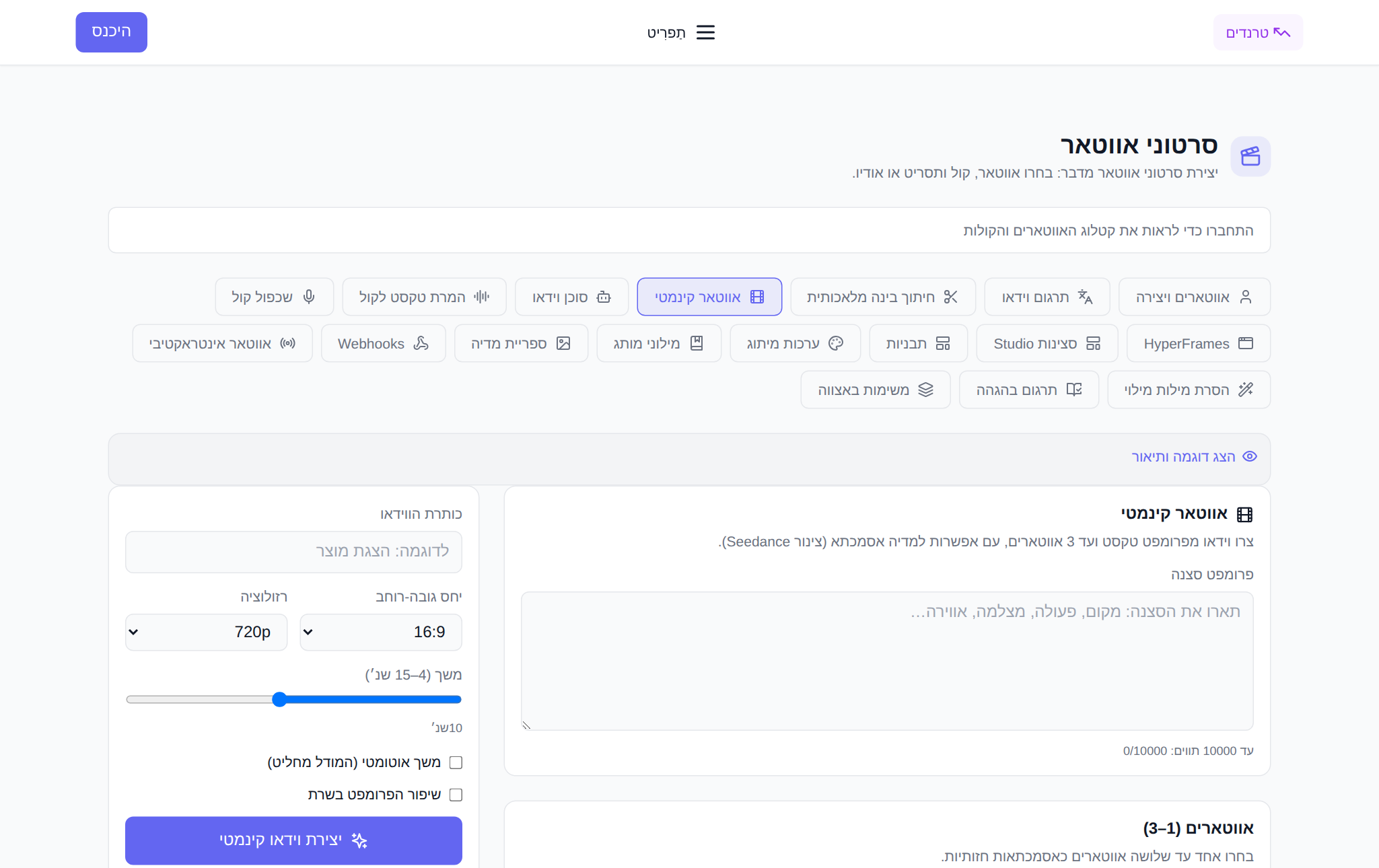Image resolution: width=1379 pixels, height=868 pixels.
Task: Click the person icon of אווטארים ויצירה
Action: (x=1246, y=297)
